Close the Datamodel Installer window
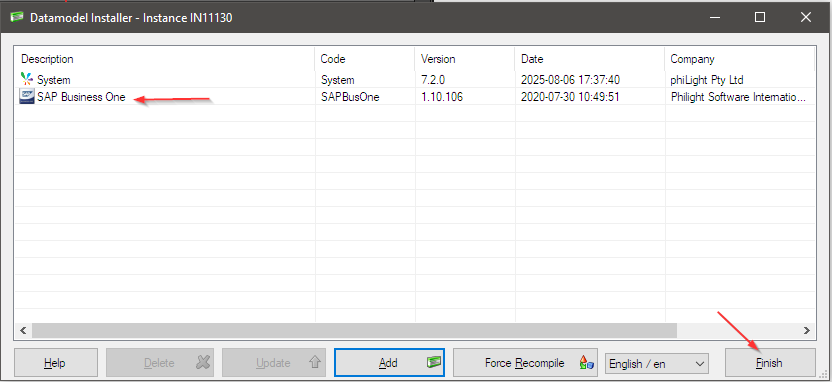This screenshot has height=382, width=832. pos(805,17)
